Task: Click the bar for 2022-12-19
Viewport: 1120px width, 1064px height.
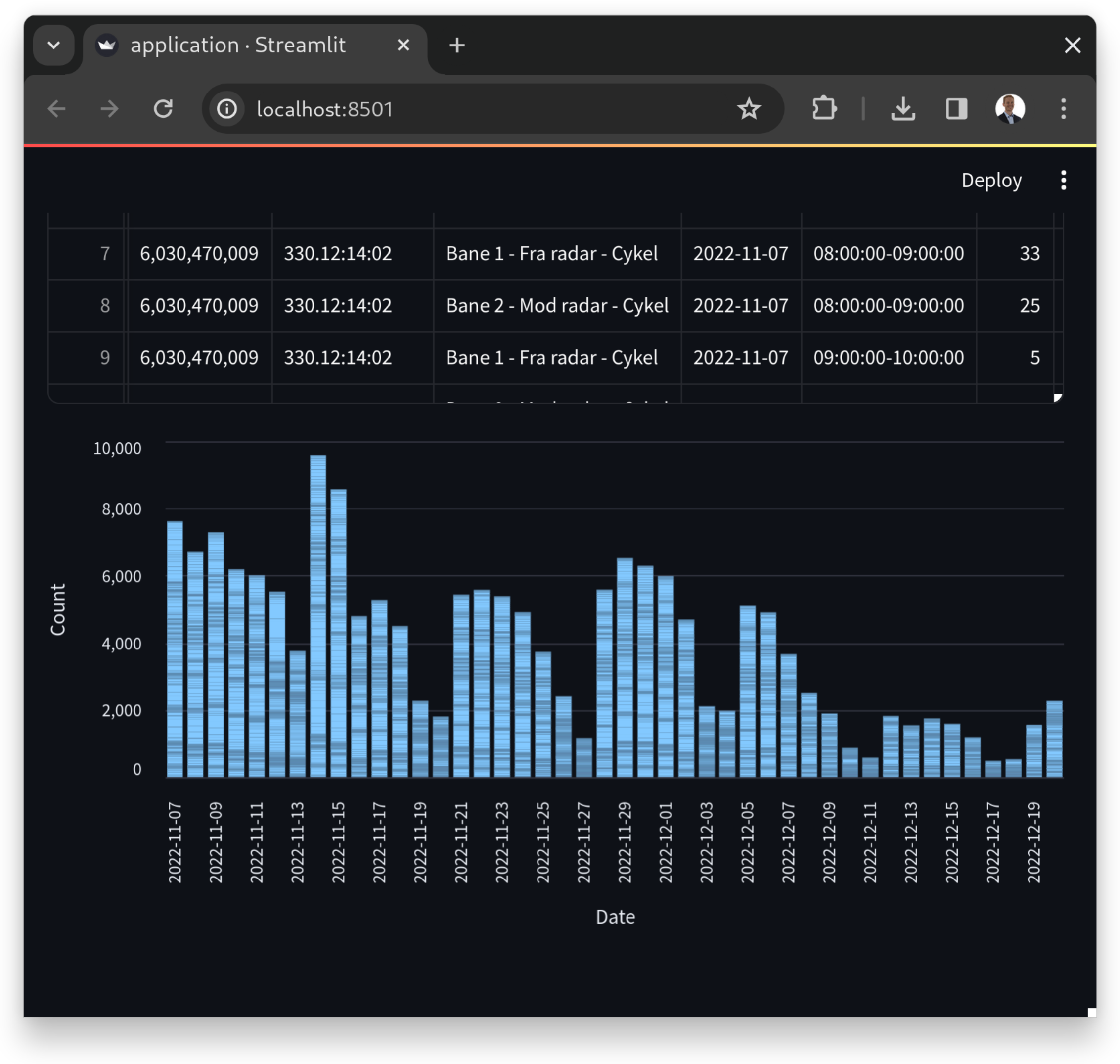Action: point(1034,751)
